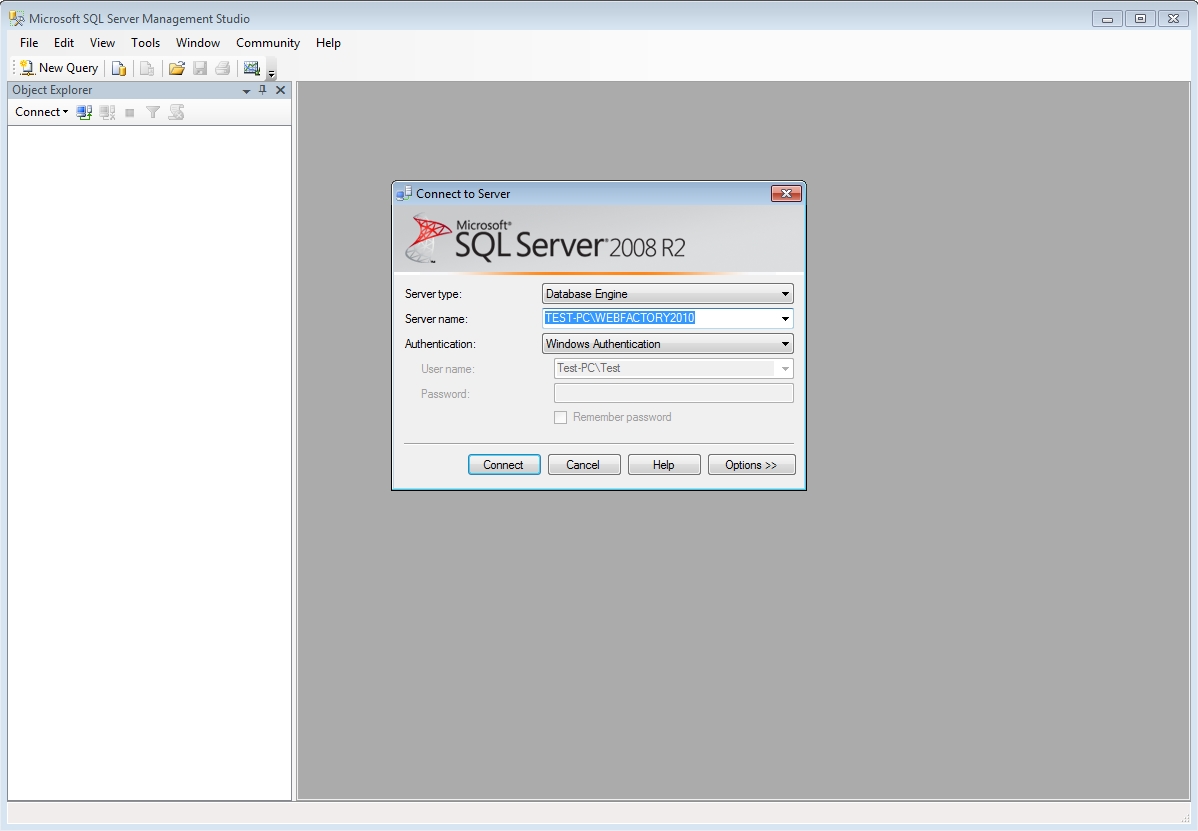
Task: Pin the Object Explorer panel
Action: coord(263,90)
